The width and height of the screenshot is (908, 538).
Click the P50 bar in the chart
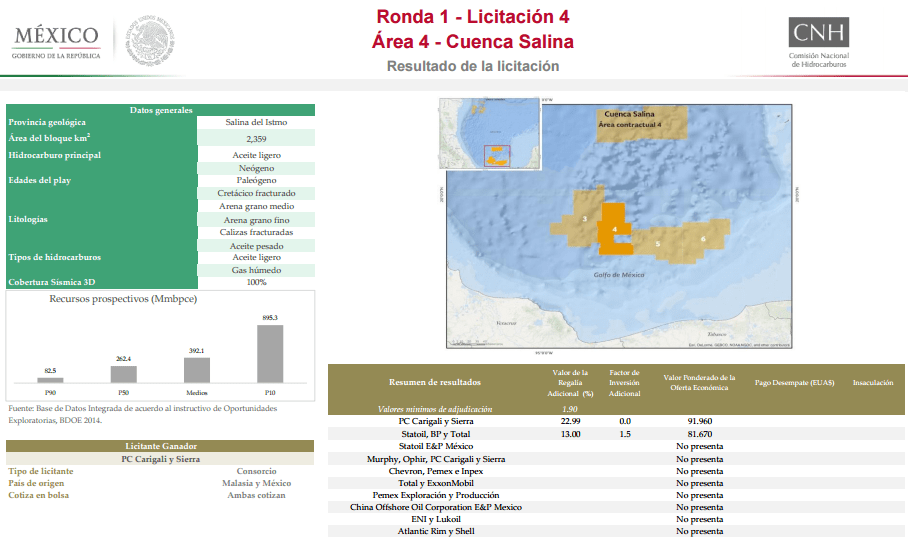123,374
